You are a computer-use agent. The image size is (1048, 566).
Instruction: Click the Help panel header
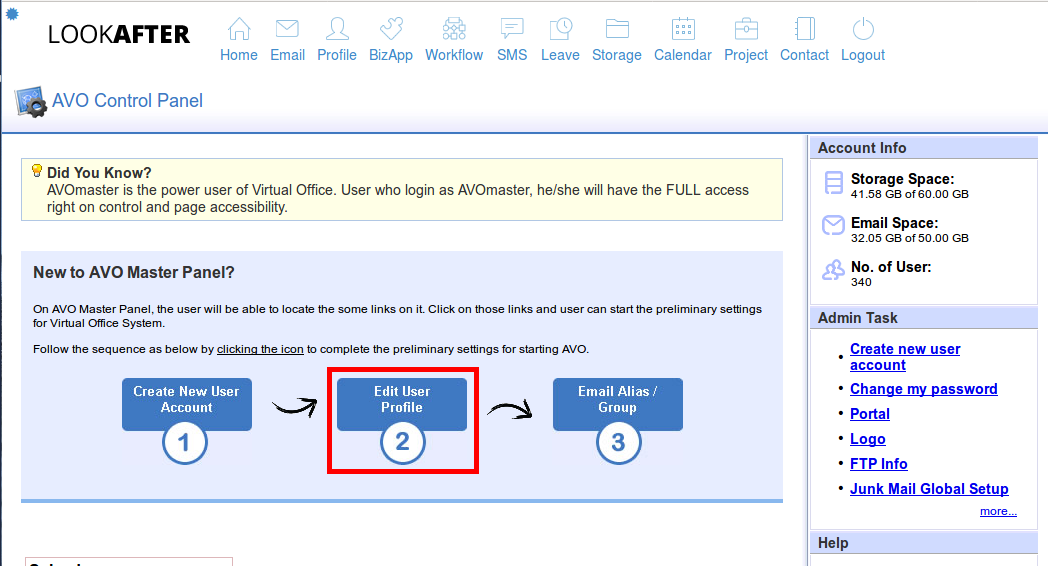tap(924, 543)
